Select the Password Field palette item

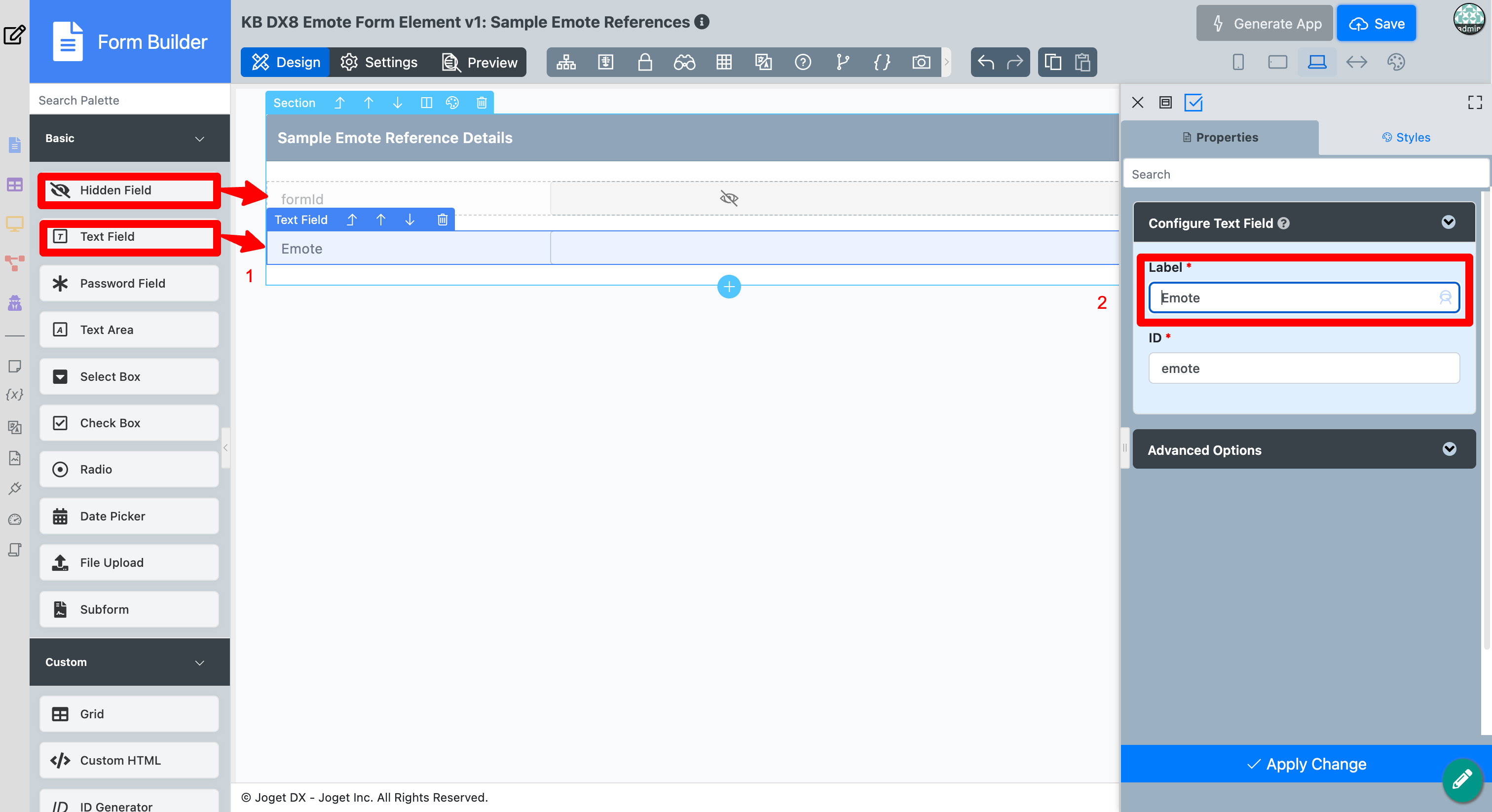point(129,283)
